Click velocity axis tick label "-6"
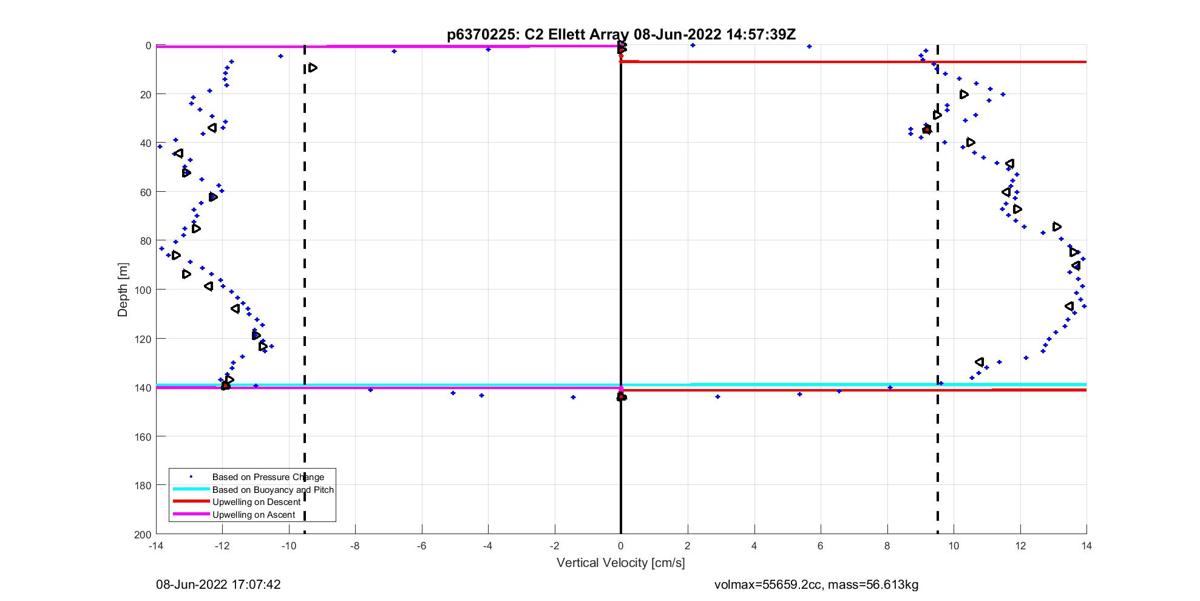 422,546
